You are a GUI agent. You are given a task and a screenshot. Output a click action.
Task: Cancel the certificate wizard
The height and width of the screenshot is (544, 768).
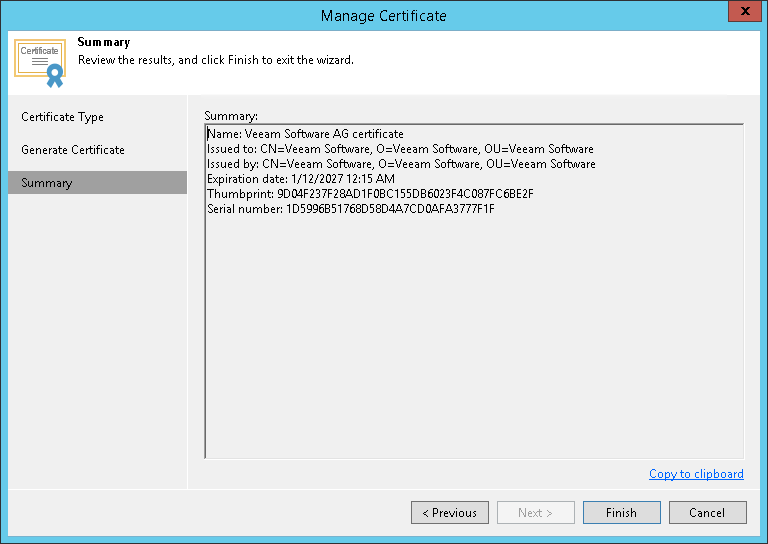(707, 513)
